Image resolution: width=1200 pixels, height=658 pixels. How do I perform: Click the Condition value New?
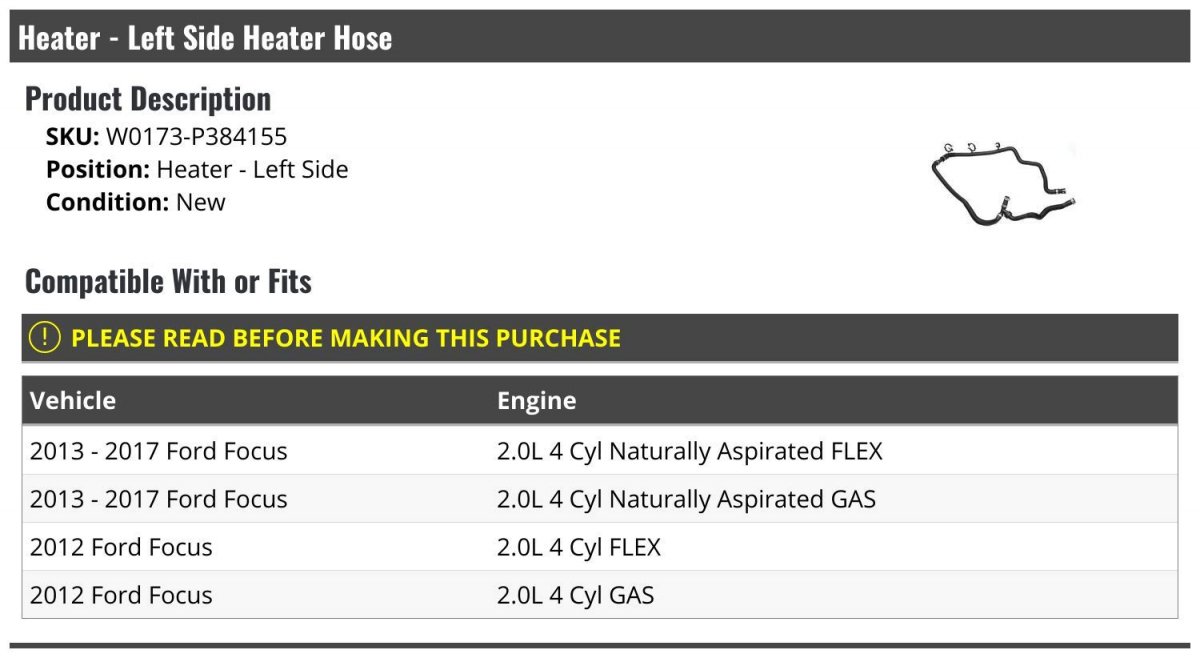pos(201,202)
